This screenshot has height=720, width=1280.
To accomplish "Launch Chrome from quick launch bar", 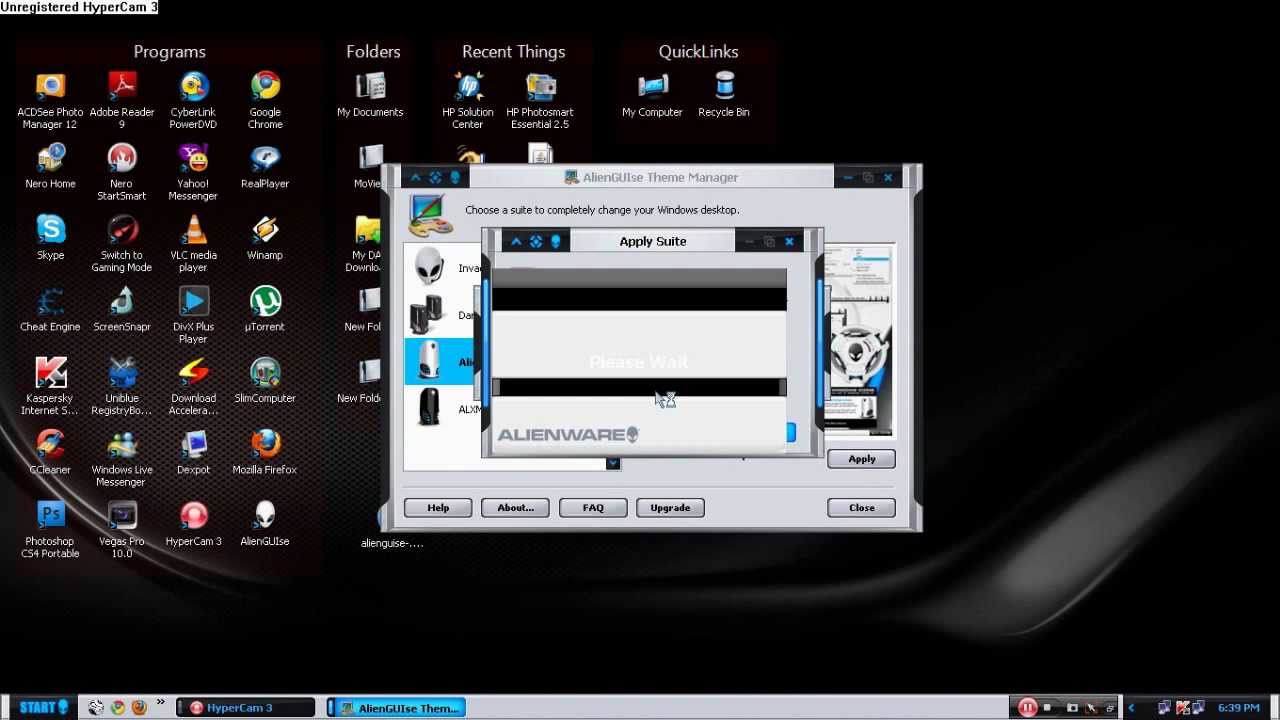I will 118,708.
